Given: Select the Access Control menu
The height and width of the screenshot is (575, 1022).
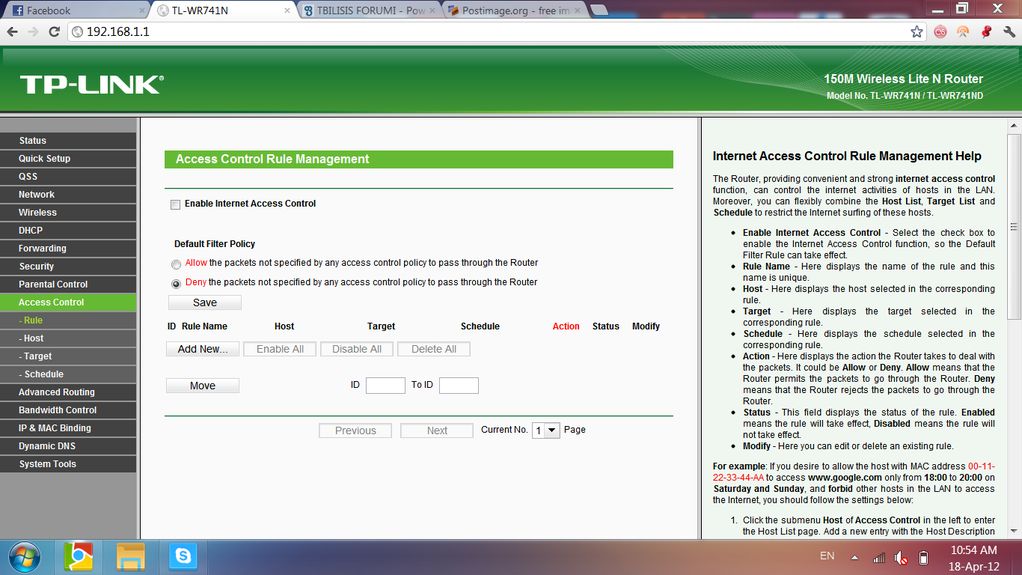Looking at the screenshot, I should (x=68, y=302).
